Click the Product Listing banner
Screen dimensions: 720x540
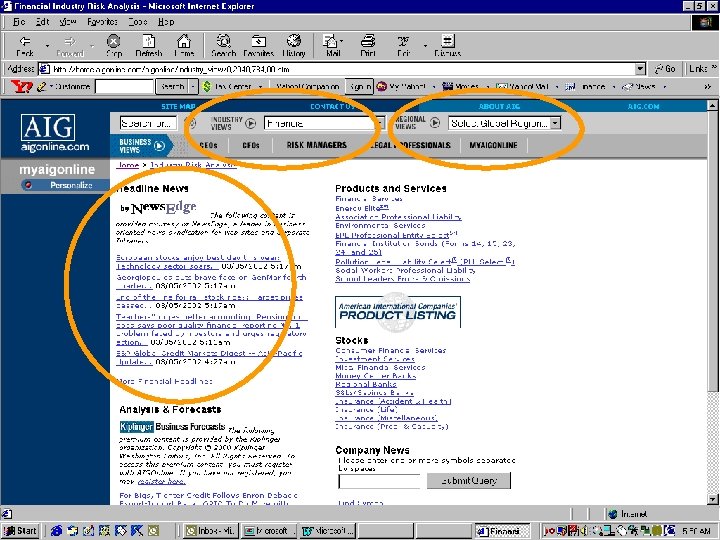point(398,312)
